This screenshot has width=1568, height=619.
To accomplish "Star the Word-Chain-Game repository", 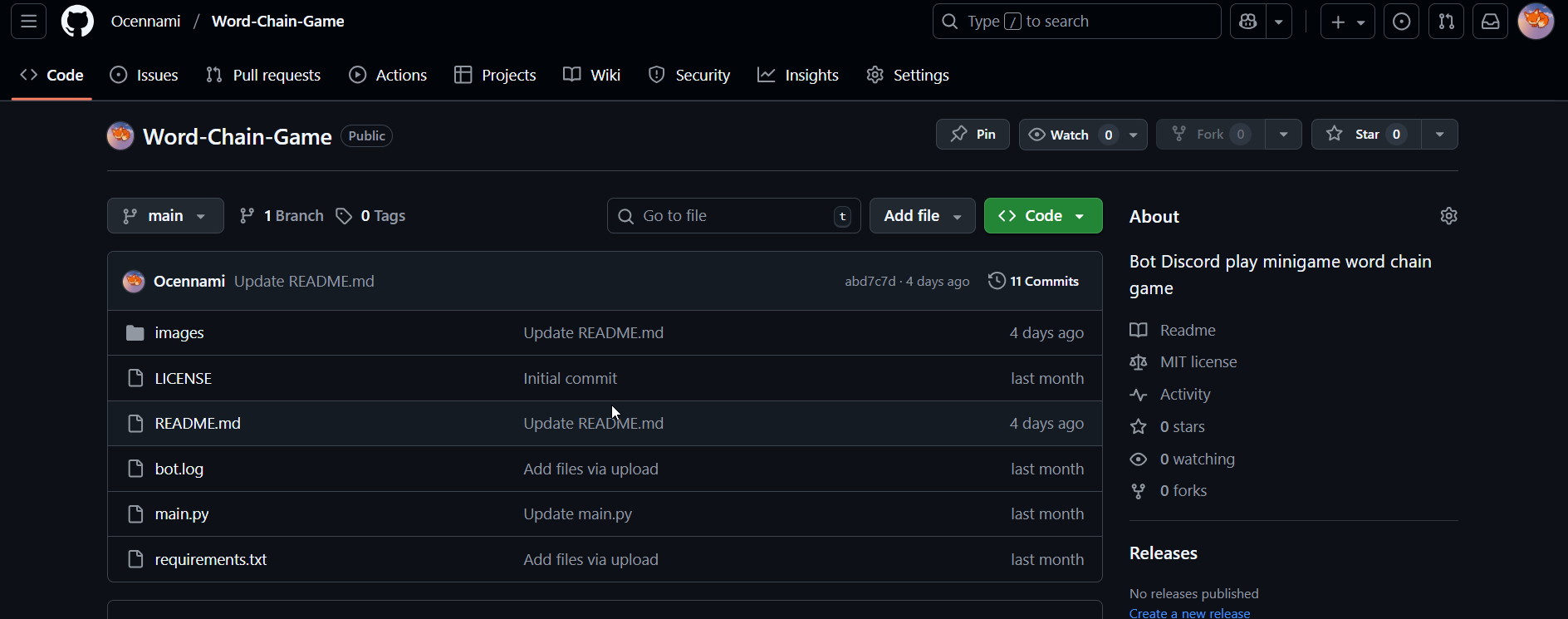I will [1365, 135].
